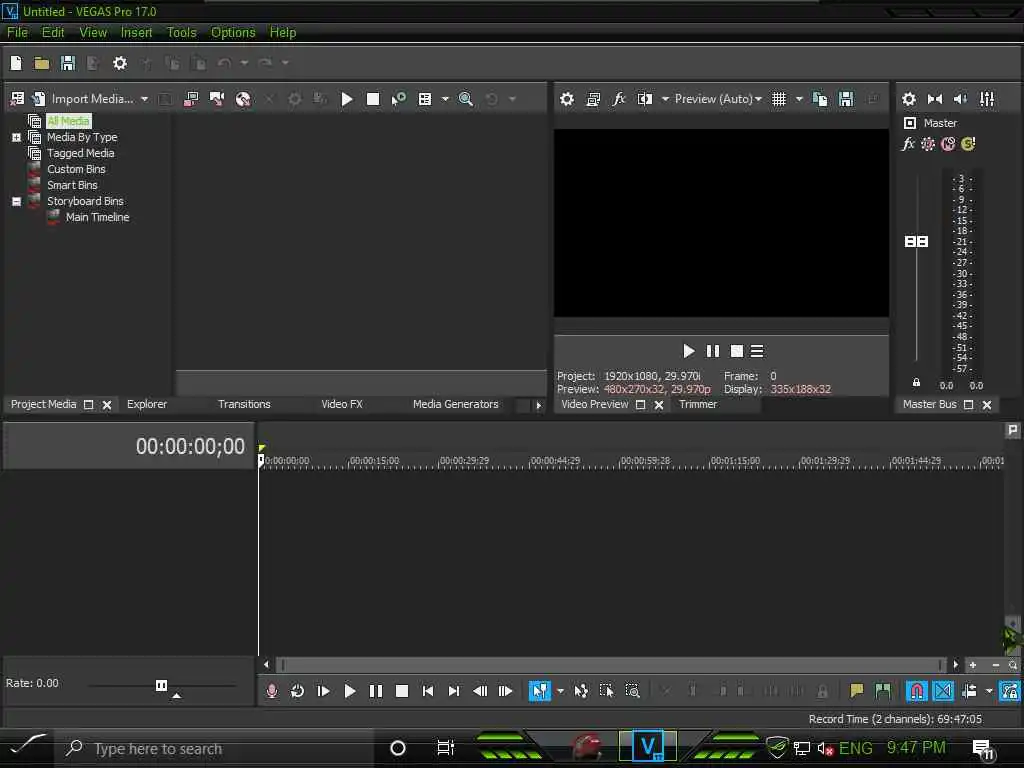
Task: Click the timeline horizontal scrollbar
Action: [x=611, y=665]
